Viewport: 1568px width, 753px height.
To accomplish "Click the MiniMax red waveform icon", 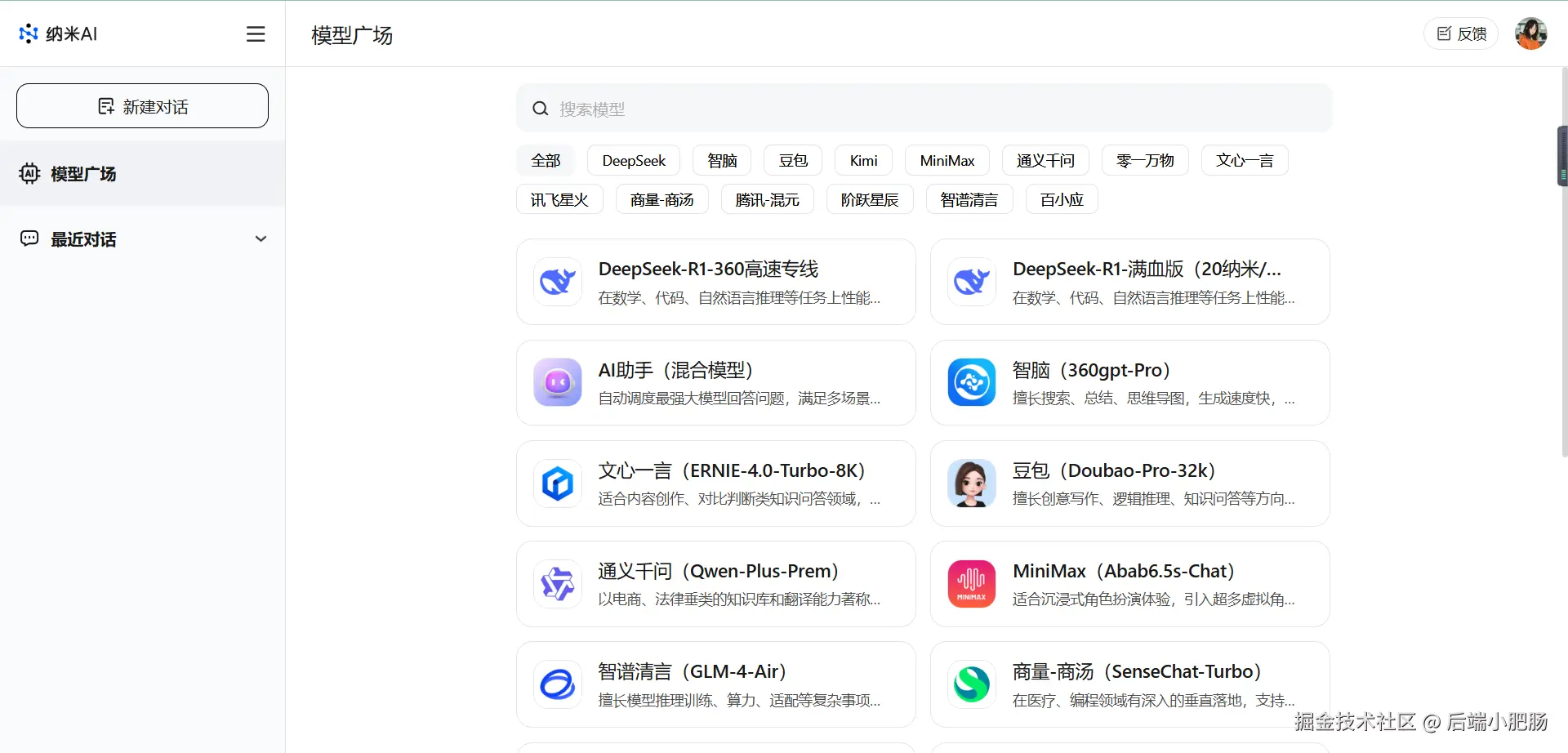I will (x=972, y=584).
